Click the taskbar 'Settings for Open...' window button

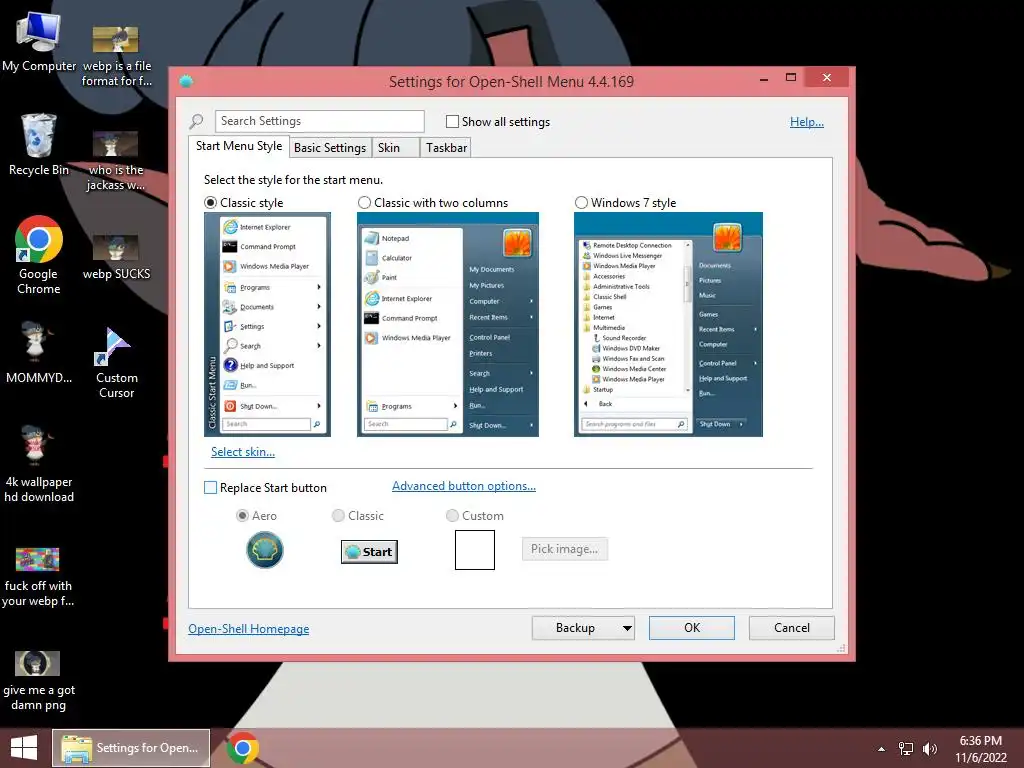(x=131, y=748)
